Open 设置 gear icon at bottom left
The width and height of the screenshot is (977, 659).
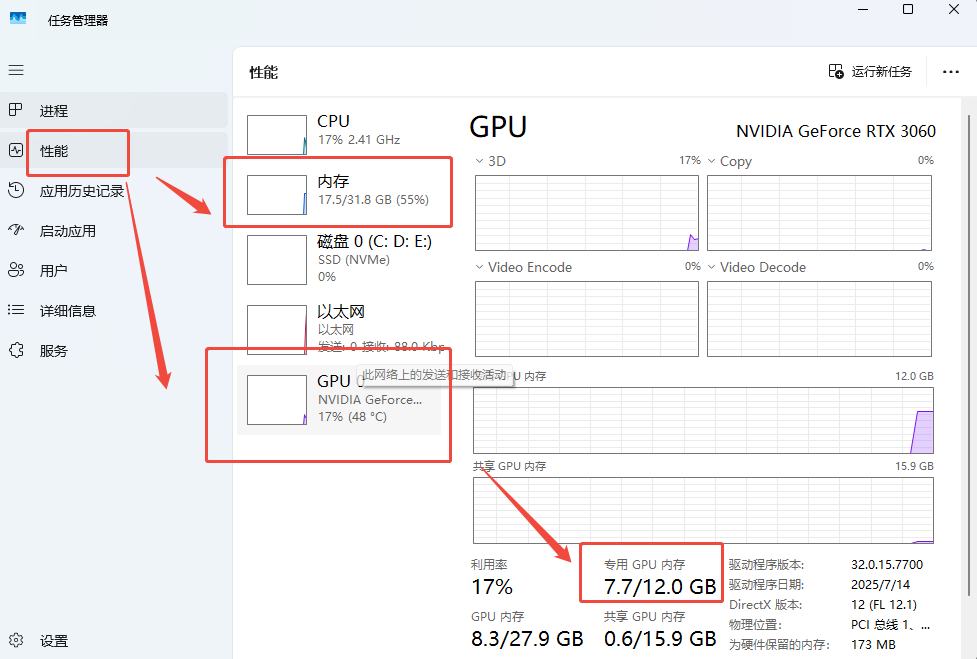(16, 641)
